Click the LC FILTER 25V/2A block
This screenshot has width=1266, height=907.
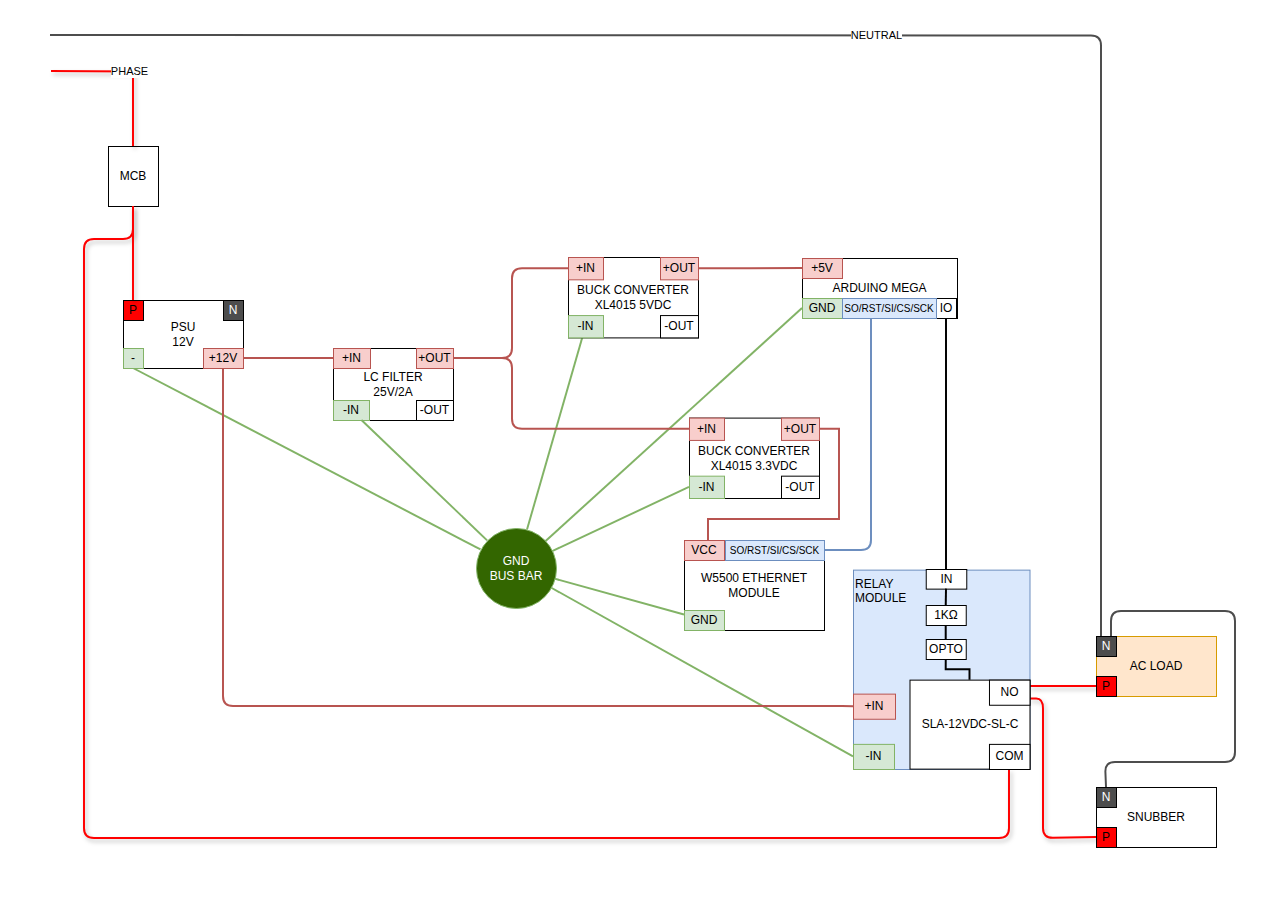393,384
